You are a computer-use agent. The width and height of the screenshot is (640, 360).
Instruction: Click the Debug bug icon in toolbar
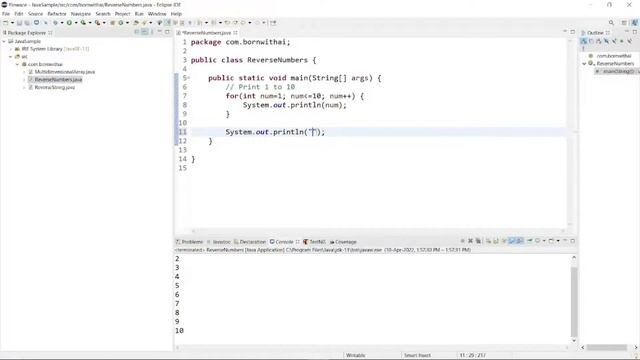point(56,23)
